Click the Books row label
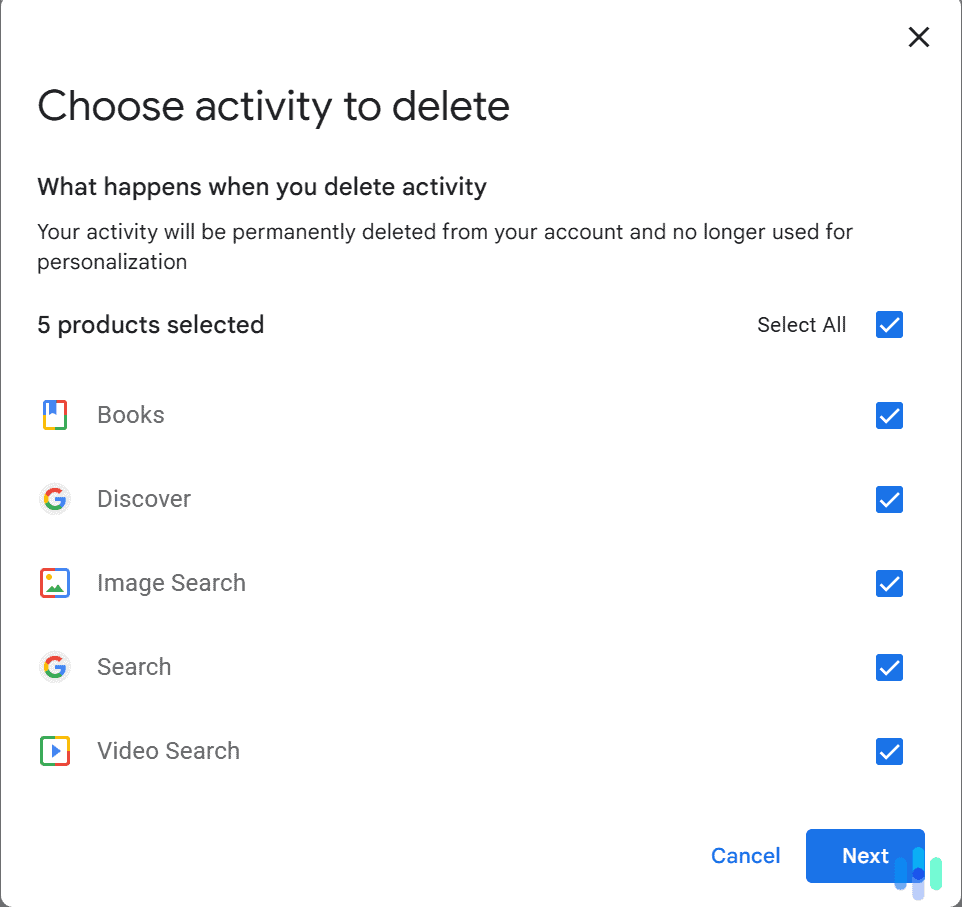Image resolution: width=962 pixels, height=907 pixels. coord(130,414)
